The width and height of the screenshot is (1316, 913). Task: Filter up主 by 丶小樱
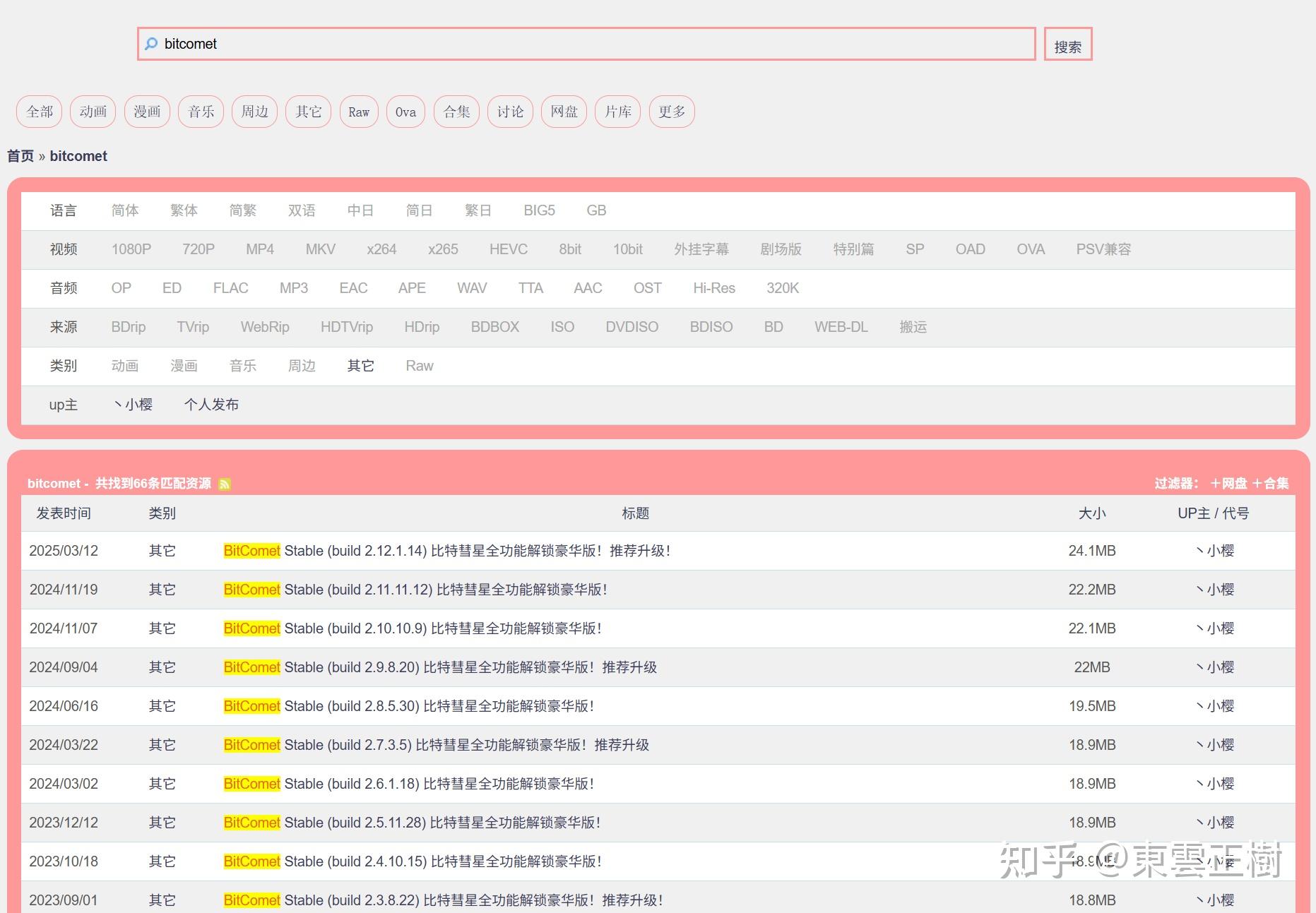[x=132, y=405]
